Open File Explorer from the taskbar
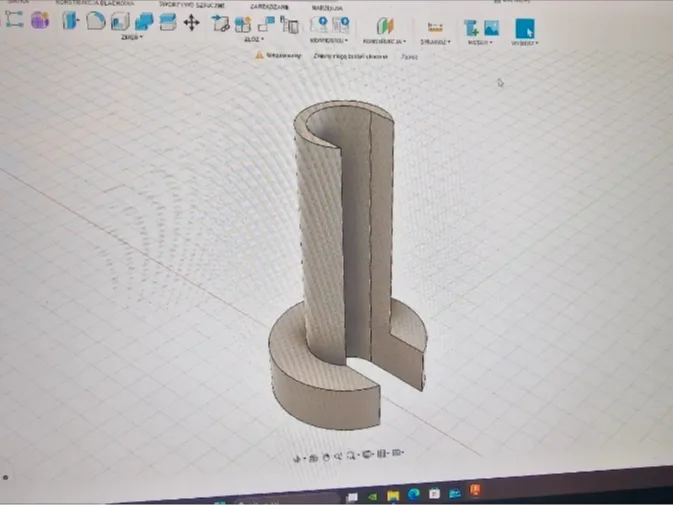 coord(392,496)
